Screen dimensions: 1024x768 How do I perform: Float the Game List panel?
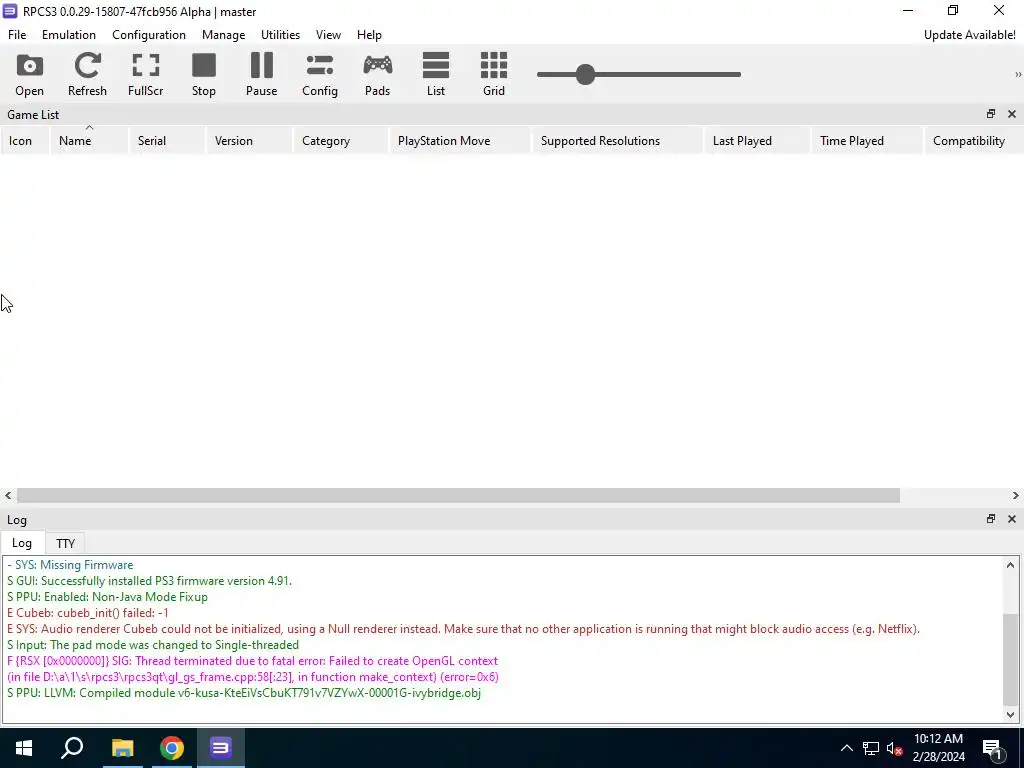pyautogui.click(x=991, y=114)
